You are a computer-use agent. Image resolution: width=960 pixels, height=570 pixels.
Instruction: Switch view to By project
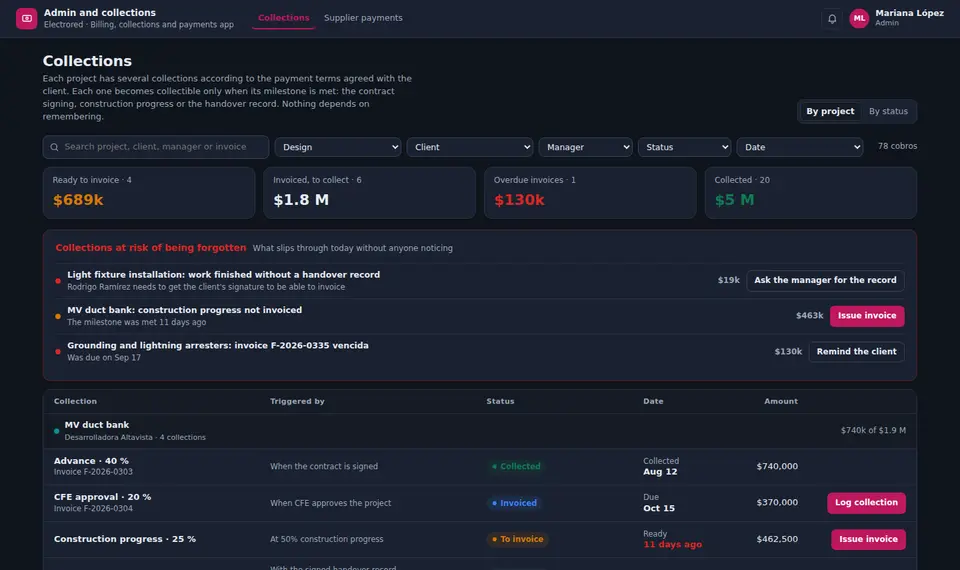[830, 111]
